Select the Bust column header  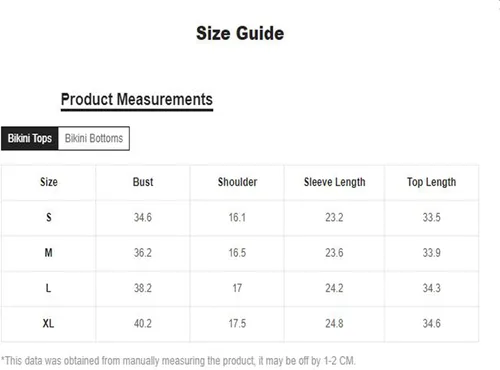tap(143, 182)
